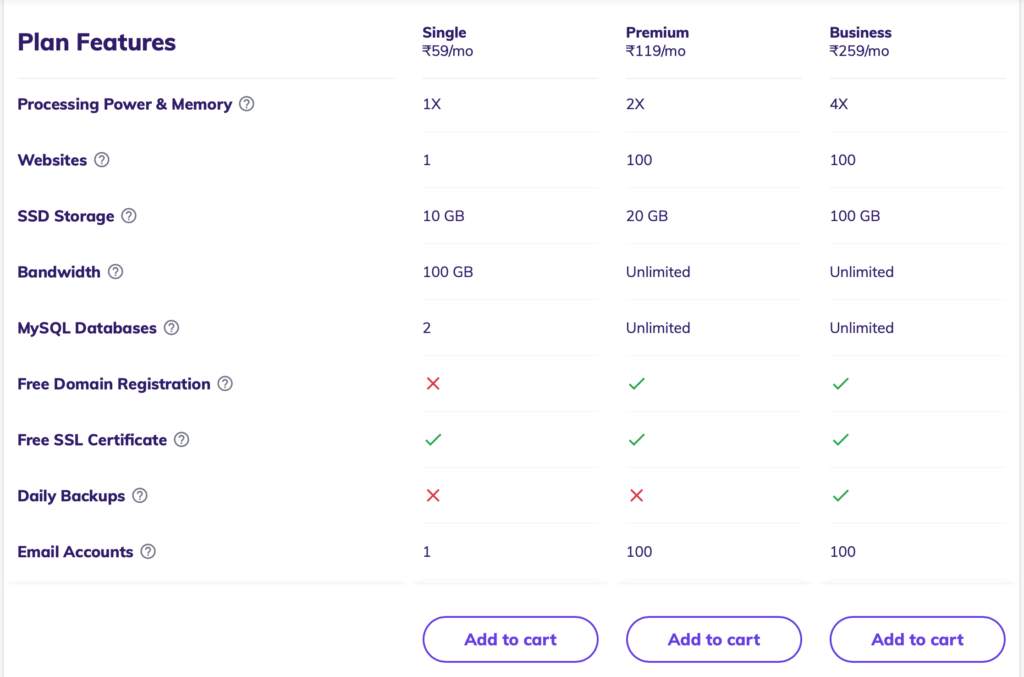Add the Premium plan to cart
Image resolution: width=1024 pixels, height=677 pixels.
[714, 639]
